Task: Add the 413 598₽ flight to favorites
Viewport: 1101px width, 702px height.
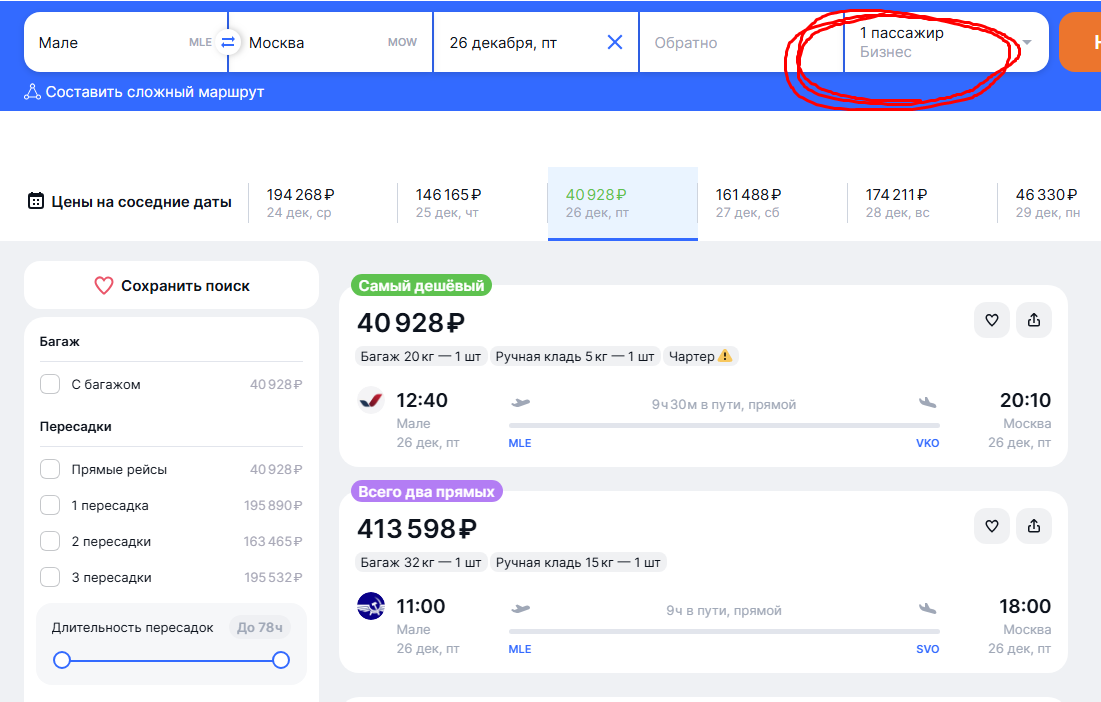Action: [x=992, y=526]
